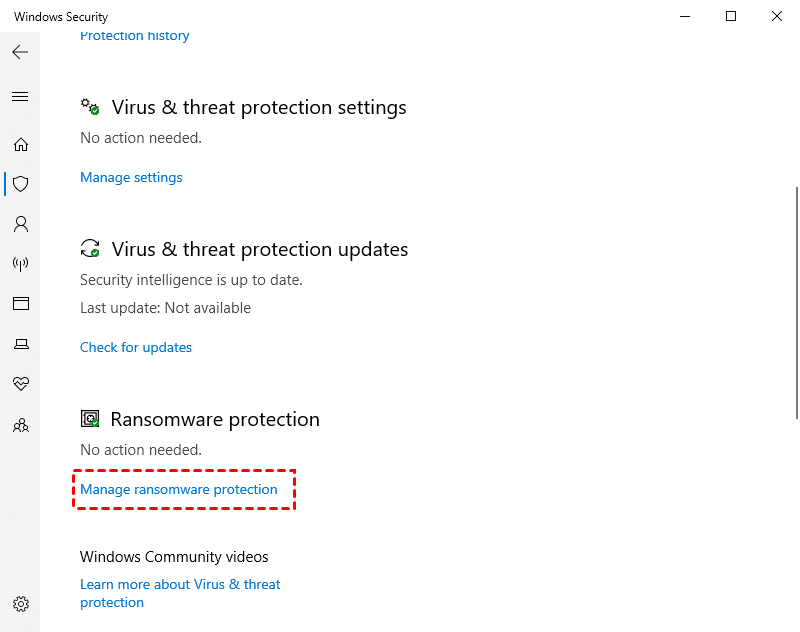The image size is (800, 632).
Task: Click the back arrow at top left
Action: point(20,52)
